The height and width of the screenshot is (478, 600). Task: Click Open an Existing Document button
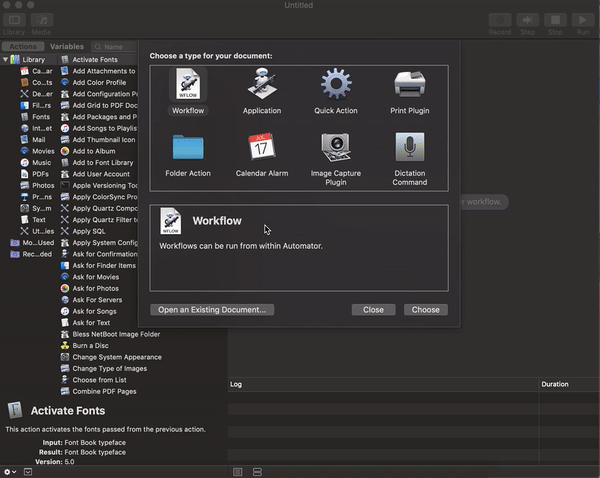point(212,310)
